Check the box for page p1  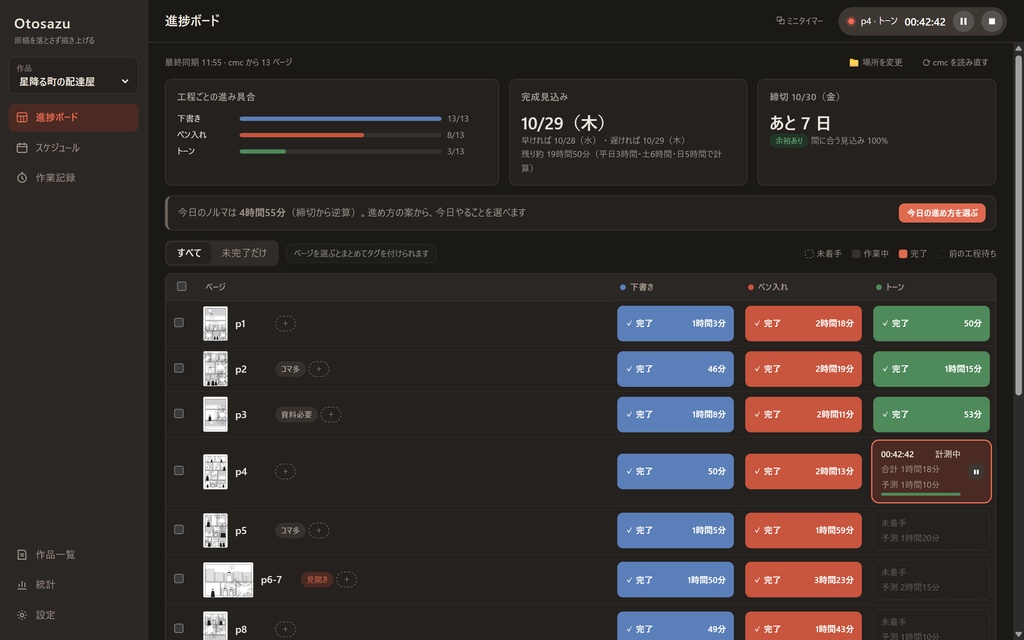(x=179, y=323)
